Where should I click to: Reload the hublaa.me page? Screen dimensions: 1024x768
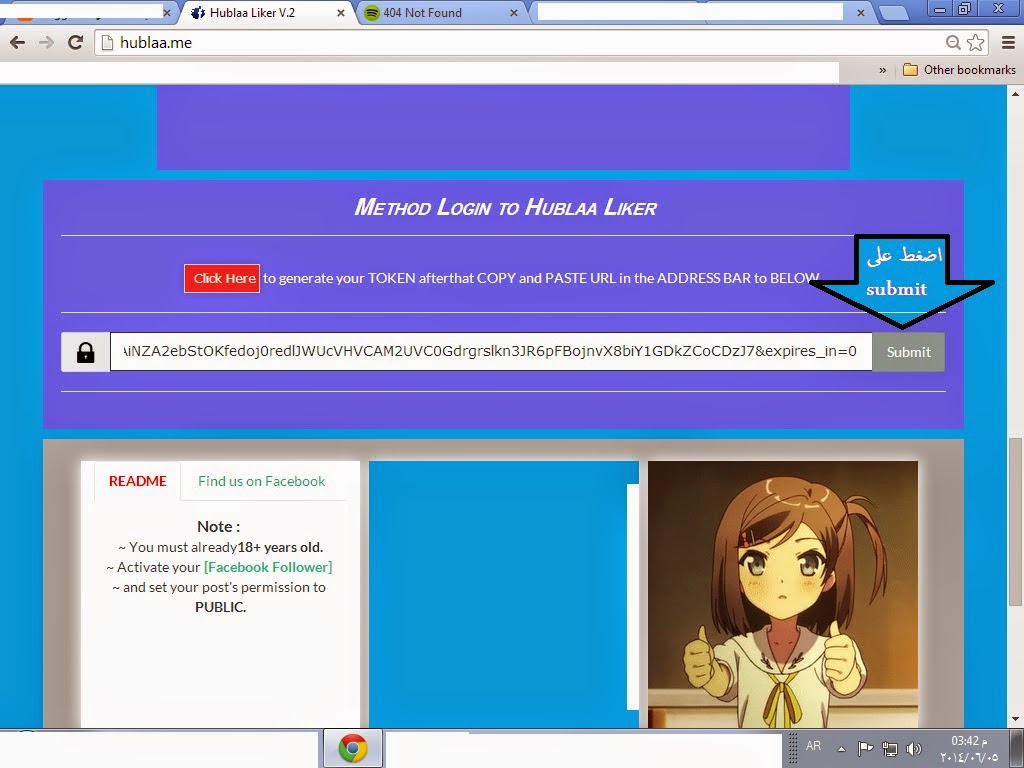(x=76, y=42)
